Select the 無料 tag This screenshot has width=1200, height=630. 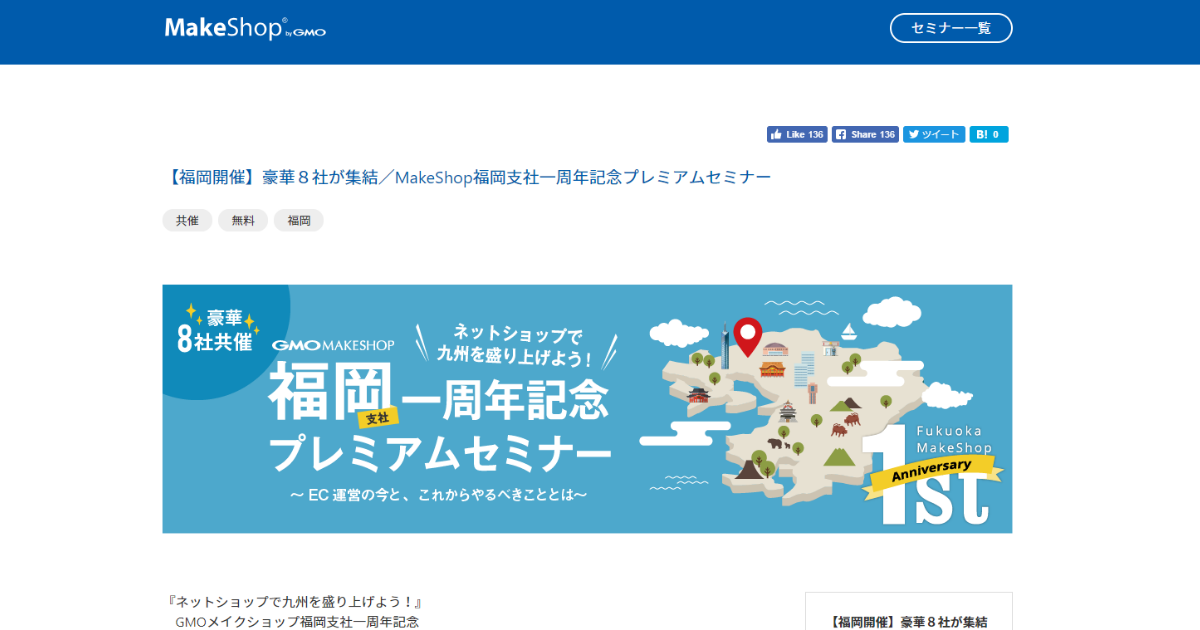point(243,220)
